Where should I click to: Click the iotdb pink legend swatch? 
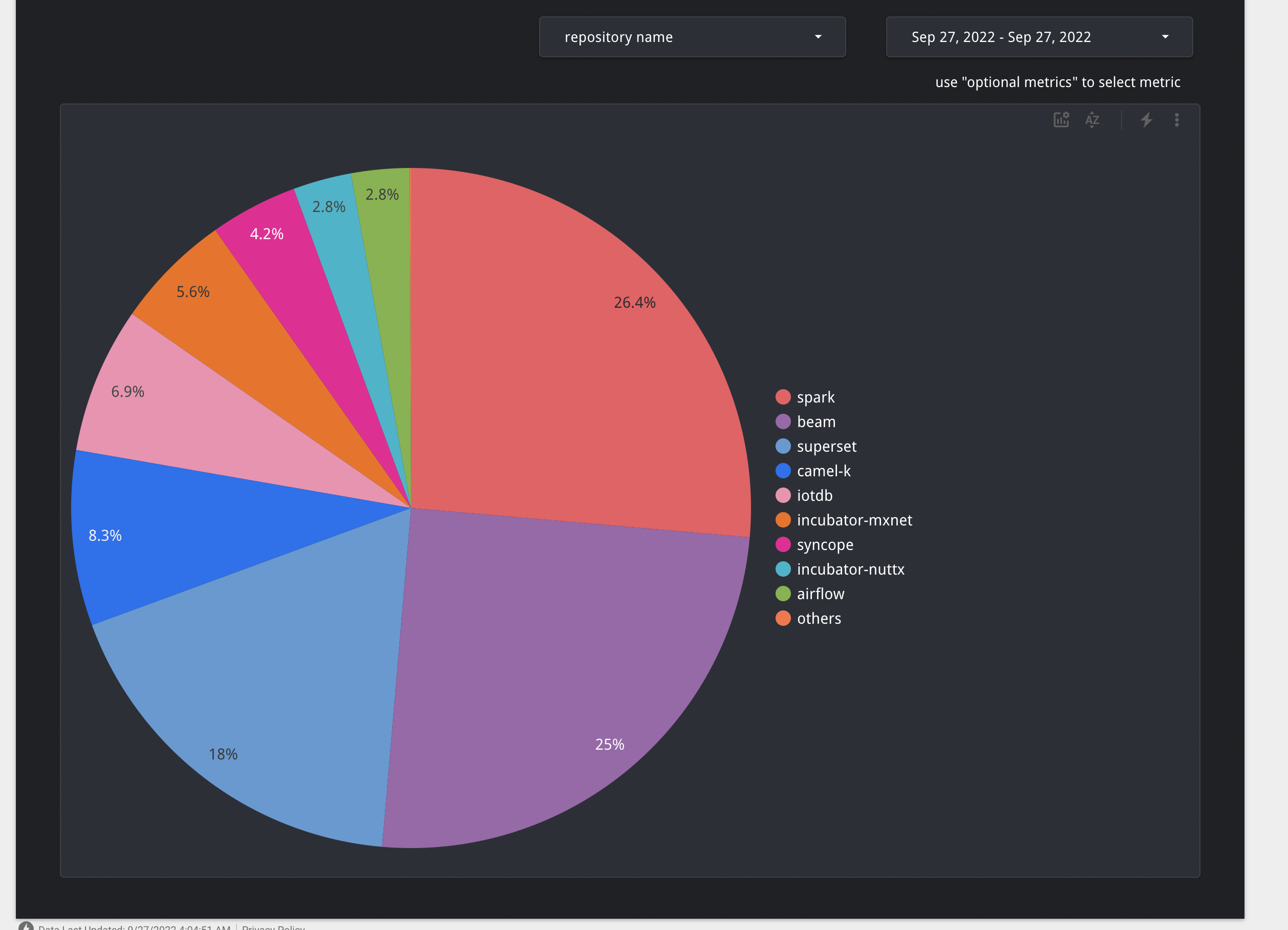point(783,495)
